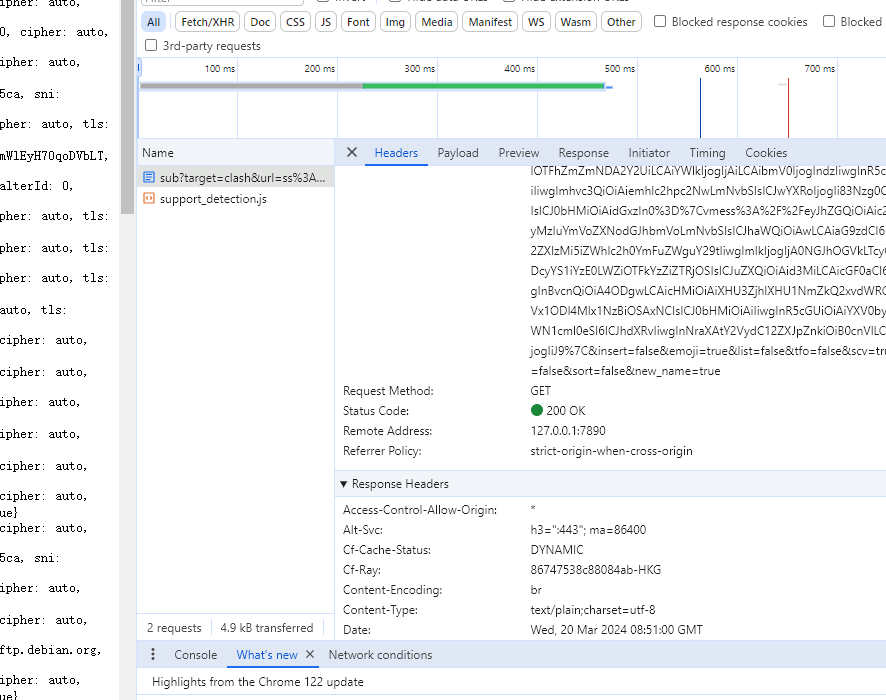Click the Request Method value GET
Viewport: 886px width, 700px height.
[540, 390]
